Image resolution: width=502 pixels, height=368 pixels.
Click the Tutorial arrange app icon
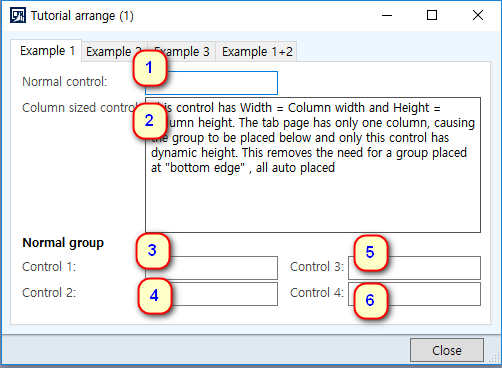point(18,15)
